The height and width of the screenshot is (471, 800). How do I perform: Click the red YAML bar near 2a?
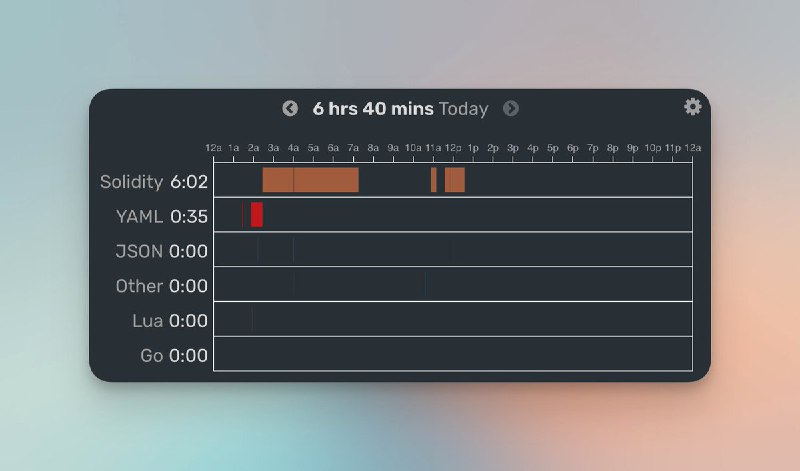tap(257, 214)
